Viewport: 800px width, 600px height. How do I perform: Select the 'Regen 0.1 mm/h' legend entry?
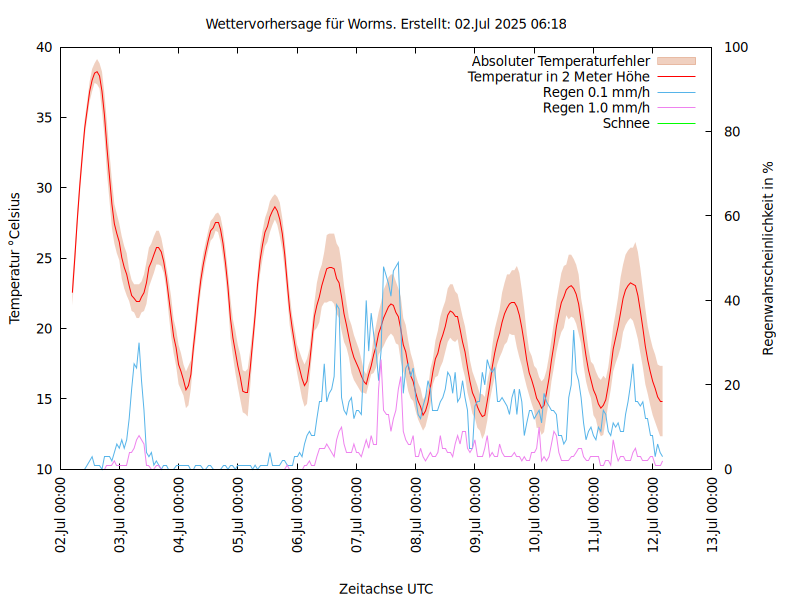click(596, 93)
